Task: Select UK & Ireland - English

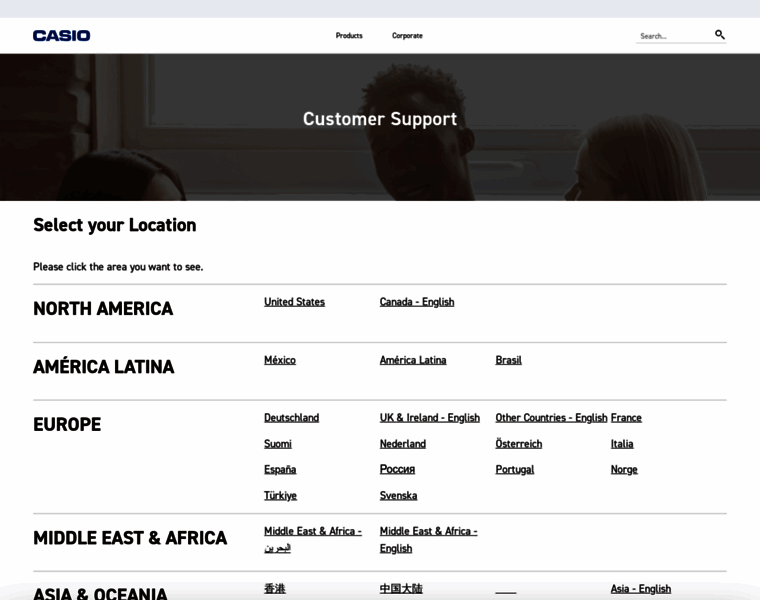Action: (x=429, y=418)
